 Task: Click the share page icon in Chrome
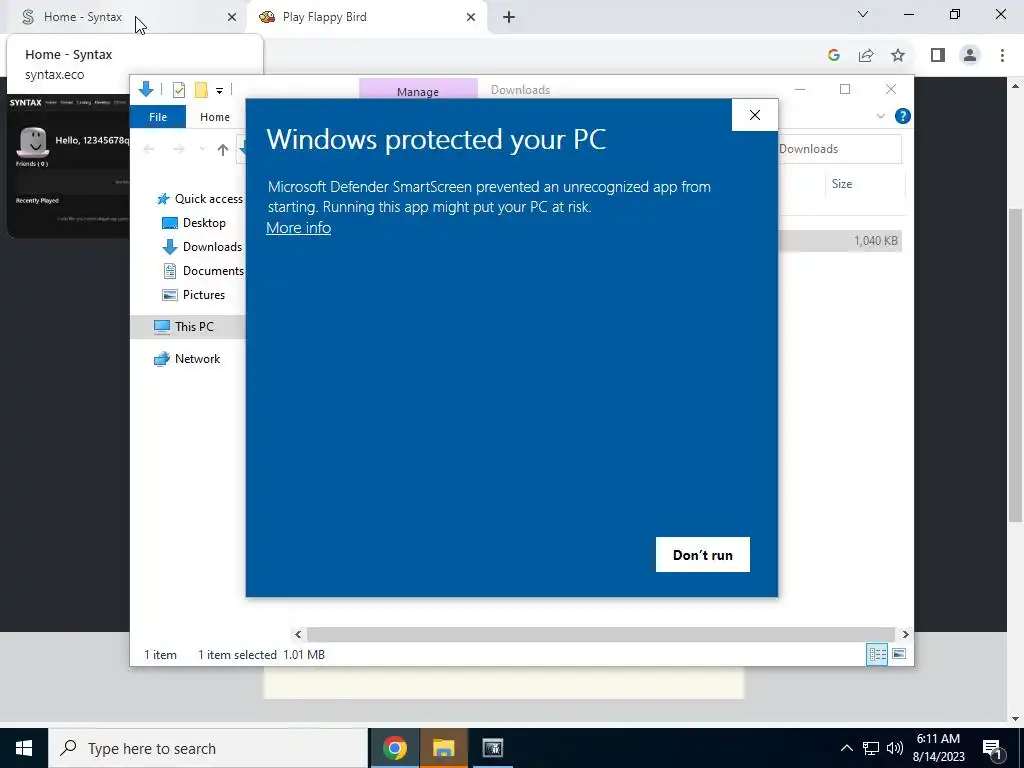[x=866, y=56]
